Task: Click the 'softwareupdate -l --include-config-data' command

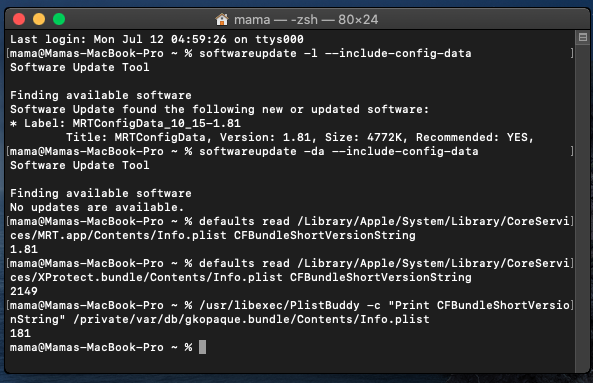Action: point(335,53)
